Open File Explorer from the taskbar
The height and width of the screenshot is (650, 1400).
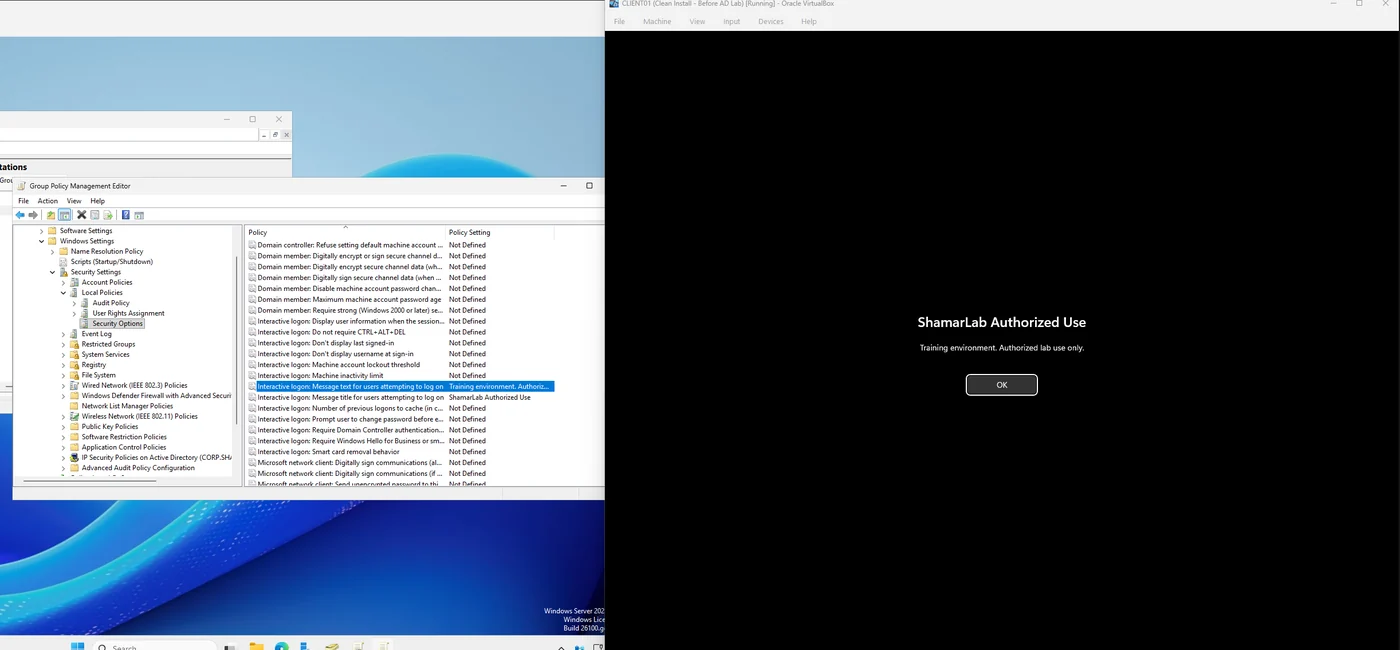coord(257,646)
